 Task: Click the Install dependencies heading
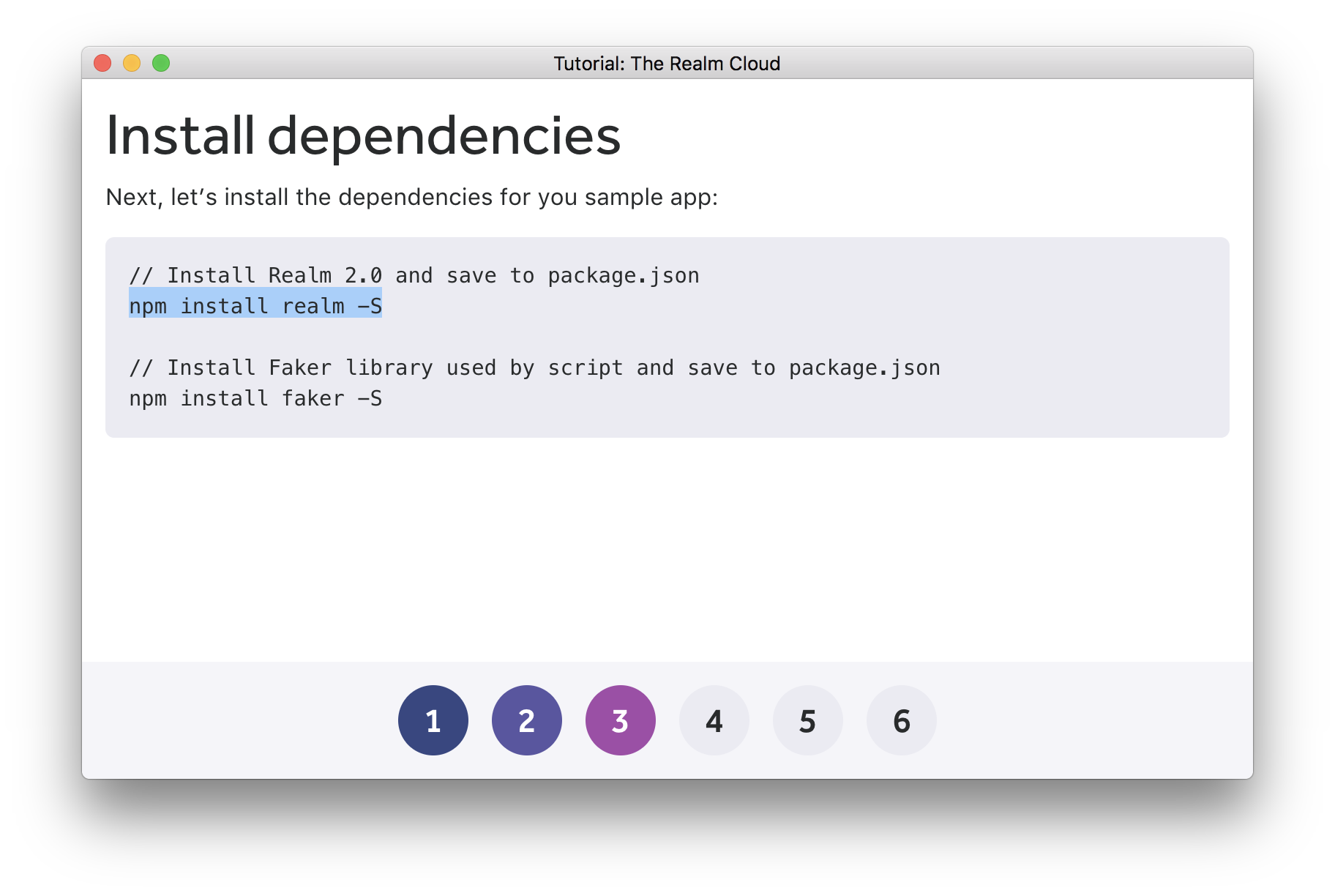[364, 134]
